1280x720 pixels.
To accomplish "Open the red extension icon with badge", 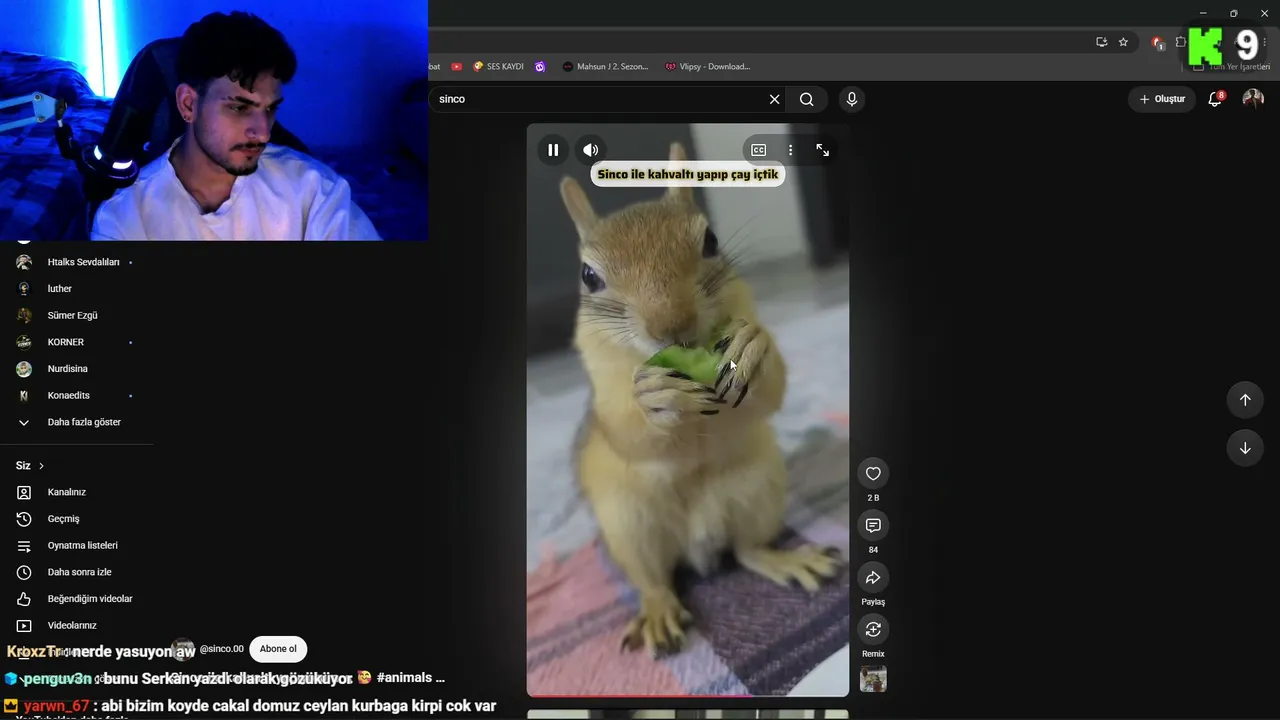I will pos(1157,42).
